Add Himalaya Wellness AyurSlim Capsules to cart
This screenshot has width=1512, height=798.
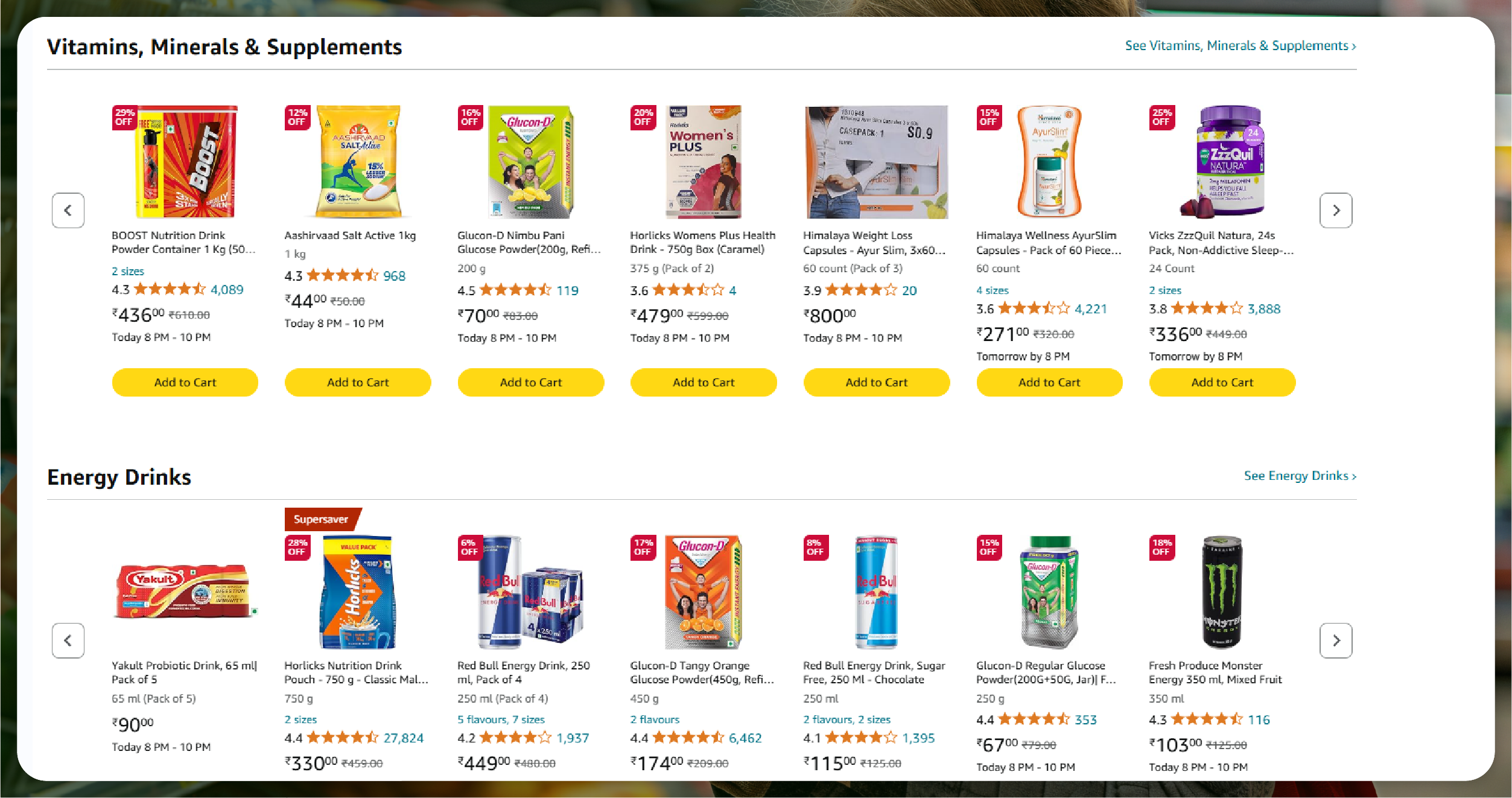1049,382
